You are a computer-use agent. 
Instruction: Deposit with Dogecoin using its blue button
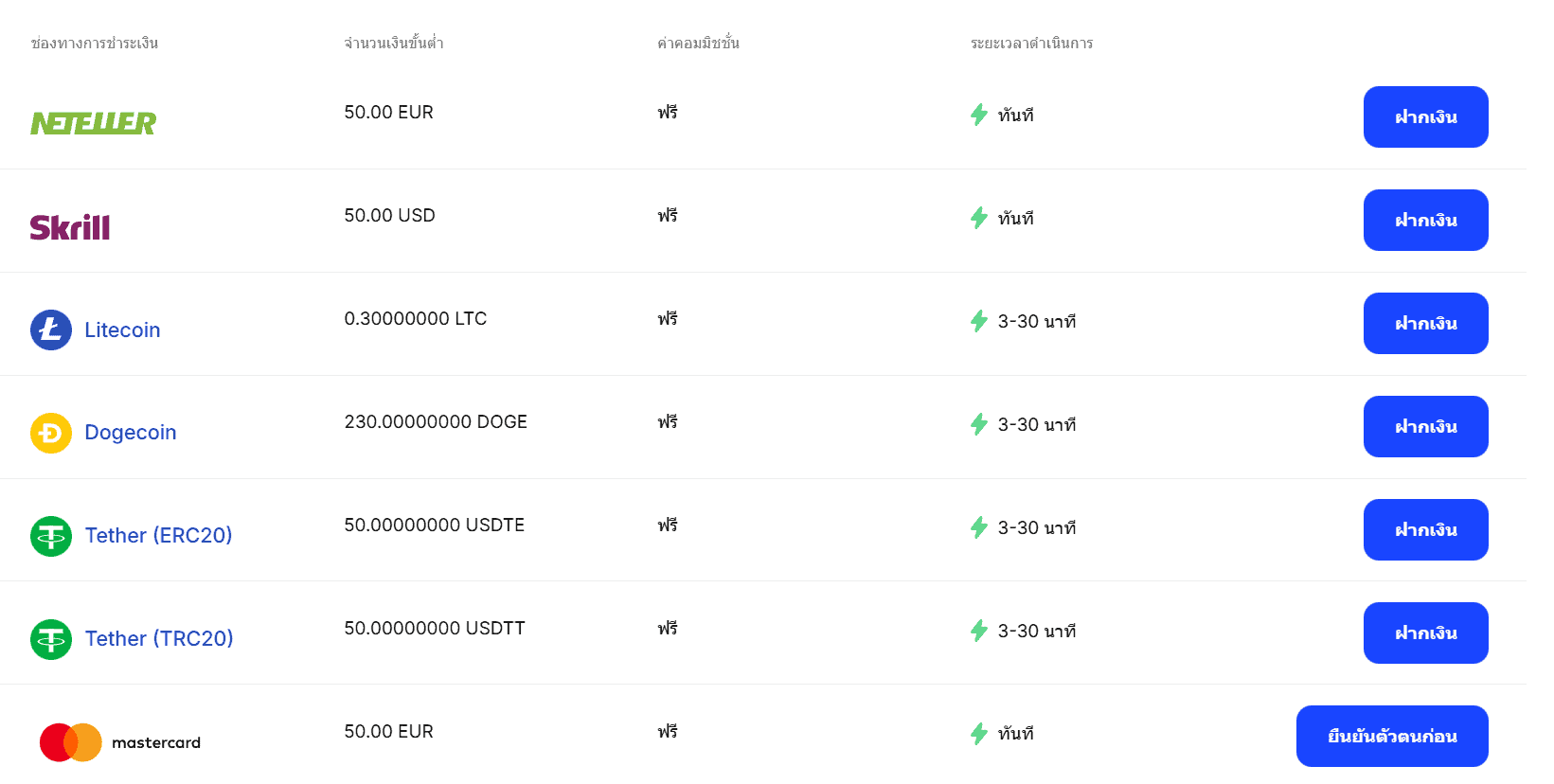(x=1425, y=426)
